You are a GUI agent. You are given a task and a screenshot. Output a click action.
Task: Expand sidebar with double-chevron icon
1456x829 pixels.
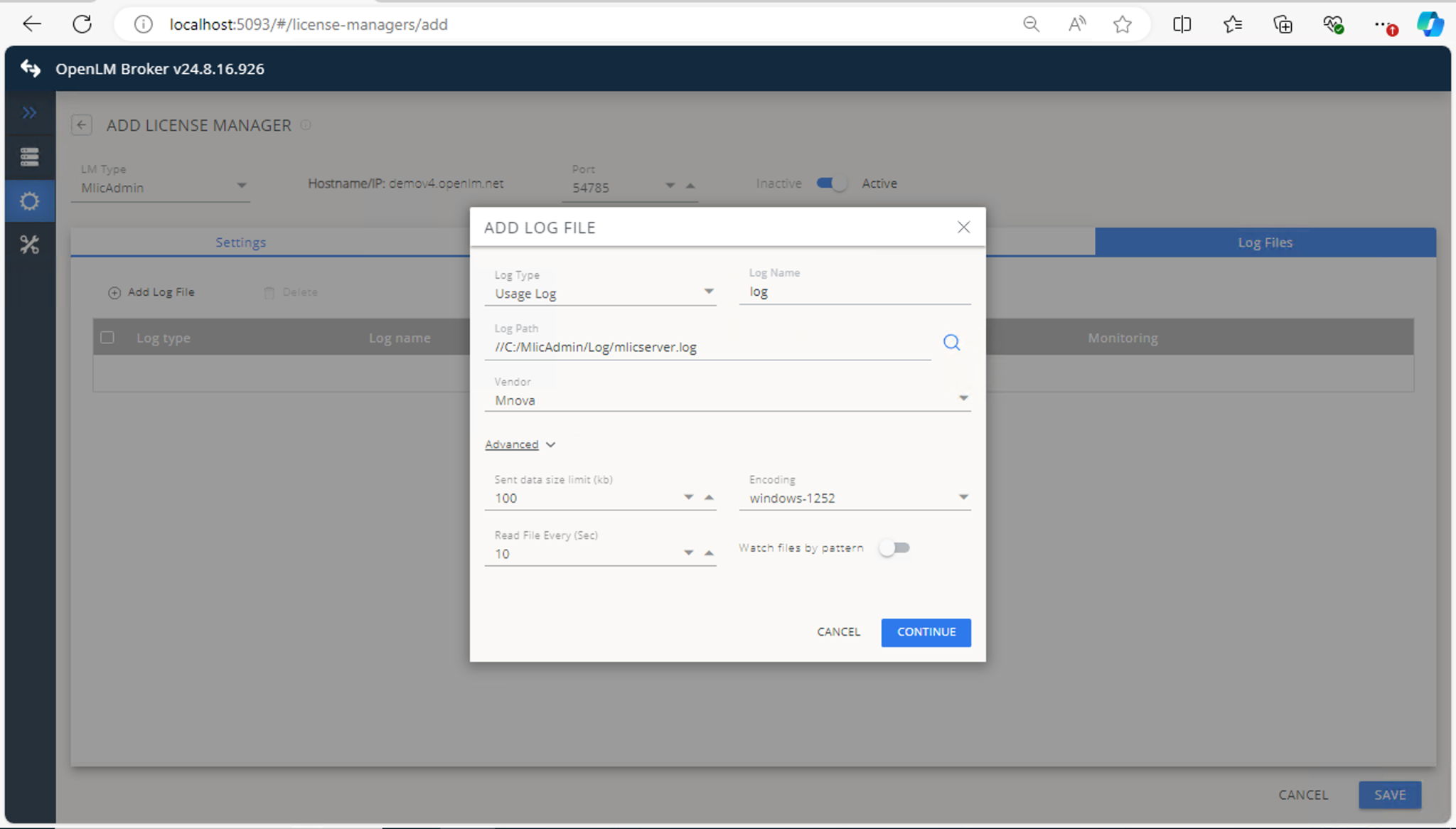click(x=29, y=112)
